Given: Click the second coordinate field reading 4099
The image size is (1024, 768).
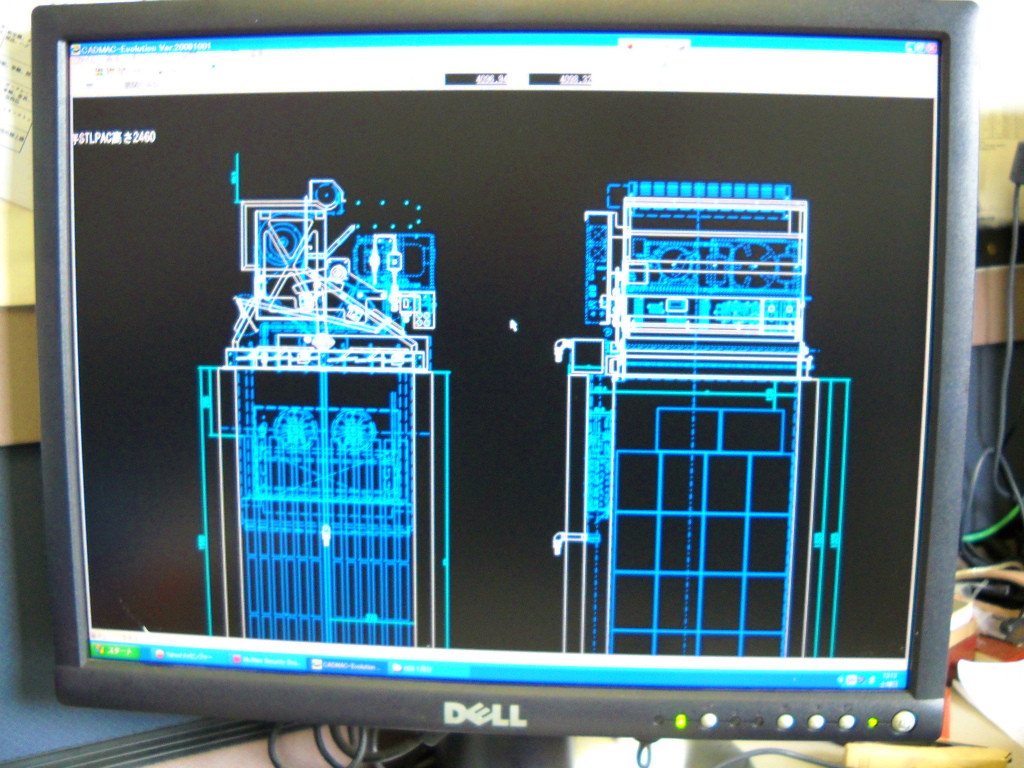Looking at the screenshot, I should pos(560,79).
